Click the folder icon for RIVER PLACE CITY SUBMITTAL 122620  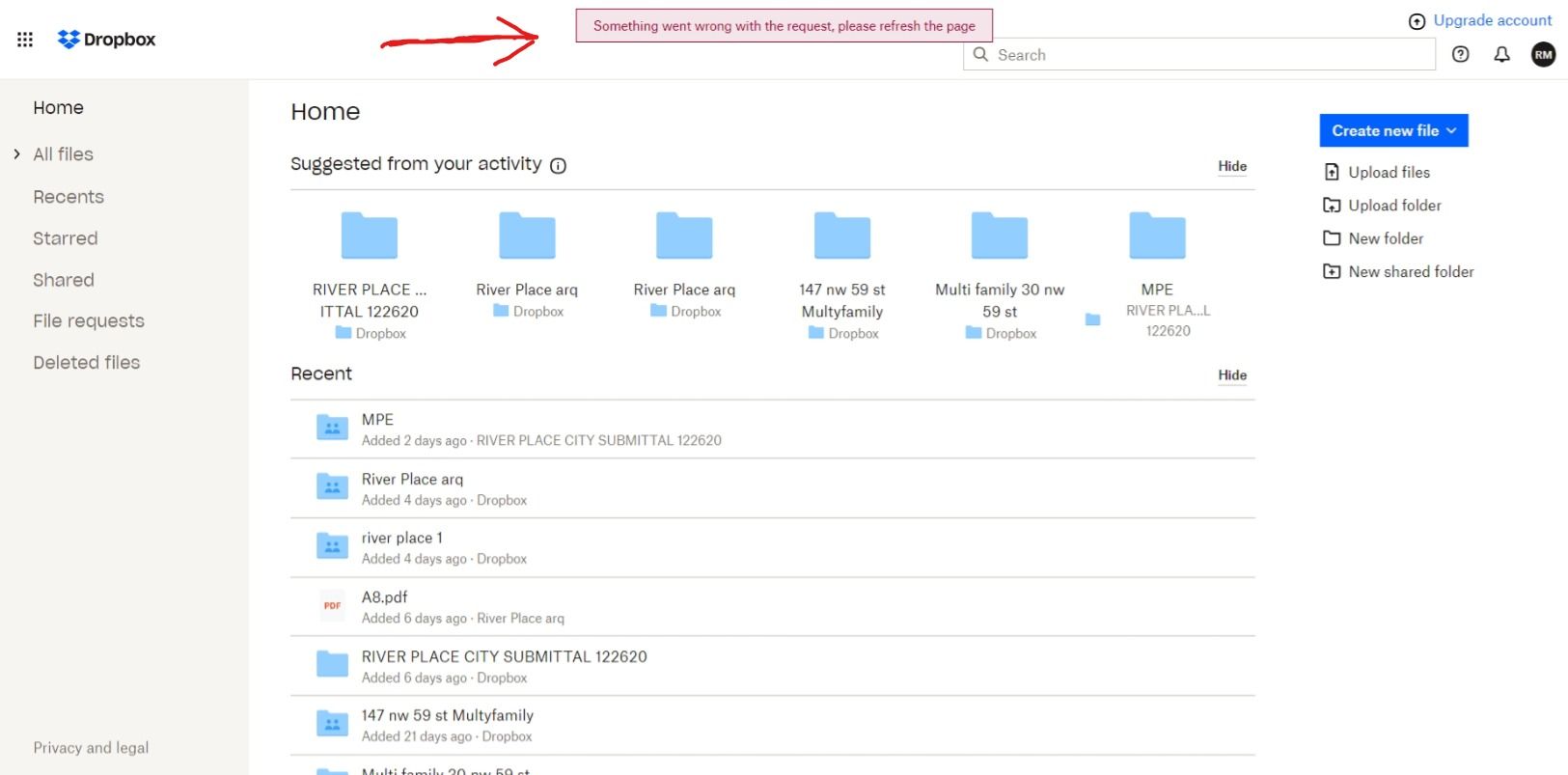pyautogui.click(x=332, y=665)
